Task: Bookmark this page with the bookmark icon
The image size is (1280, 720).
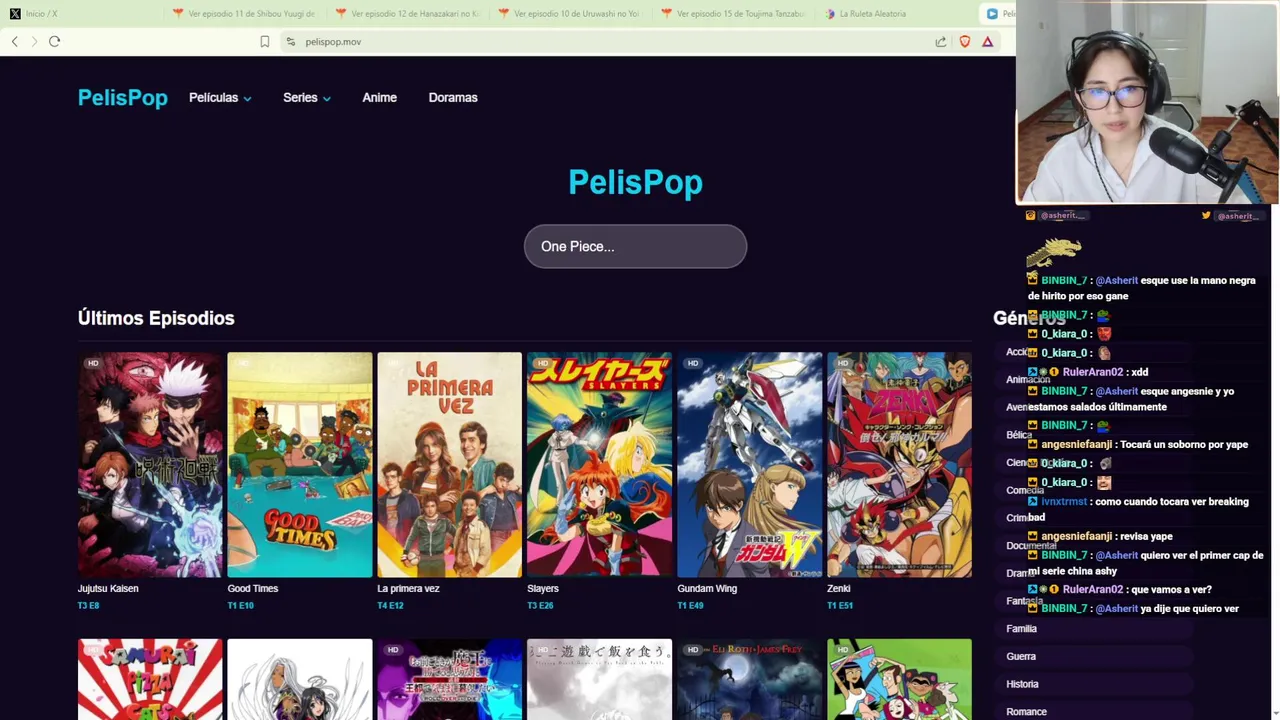Action: 265,41
